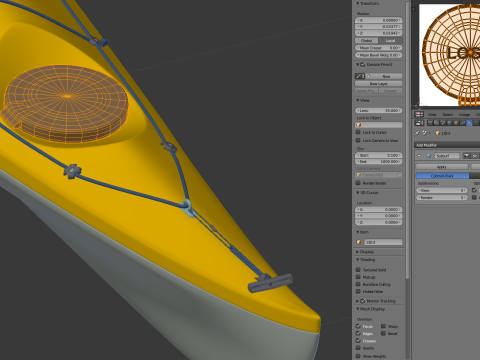Collapse the Grease Pencil panel

(x=358, y=64)
